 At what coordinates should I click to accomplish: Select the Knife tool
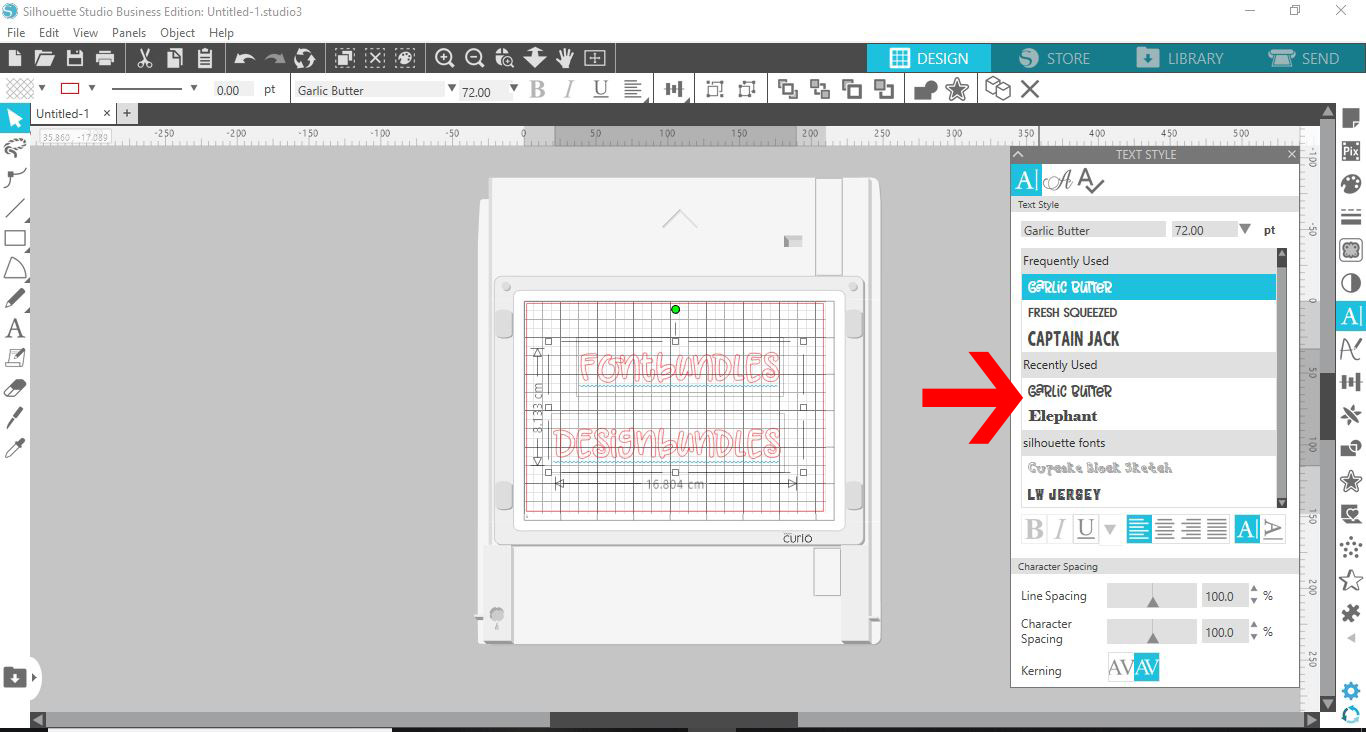pyautogui.click(x=15, y=418)
